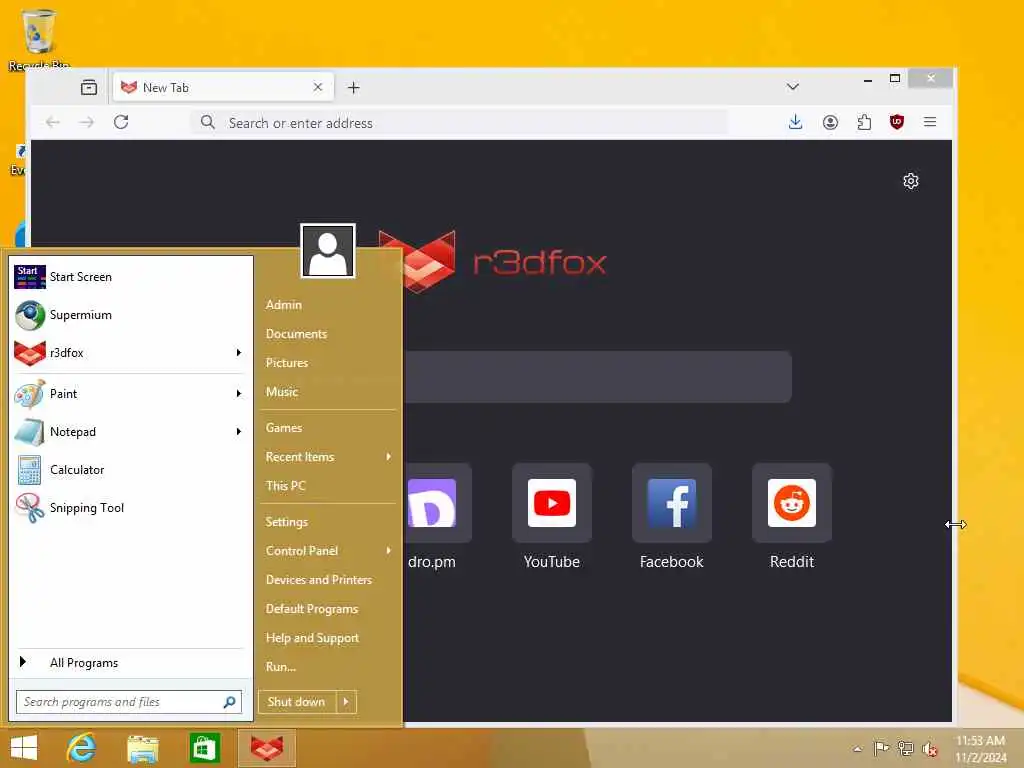Open the clock showing 11:53 AM
This screenshot has width=1024, height=768.
pyautogui.click(x=980, y=749)
